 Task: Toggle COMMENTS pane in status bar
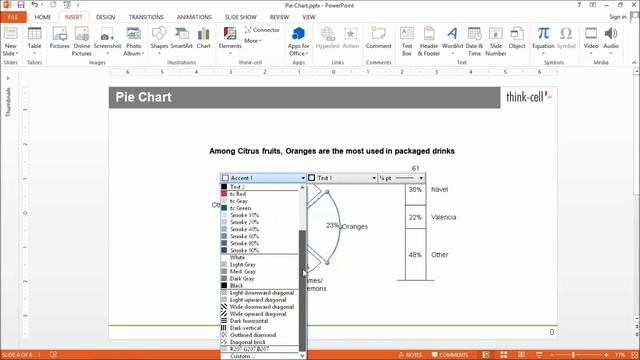(x=450, y=355)
